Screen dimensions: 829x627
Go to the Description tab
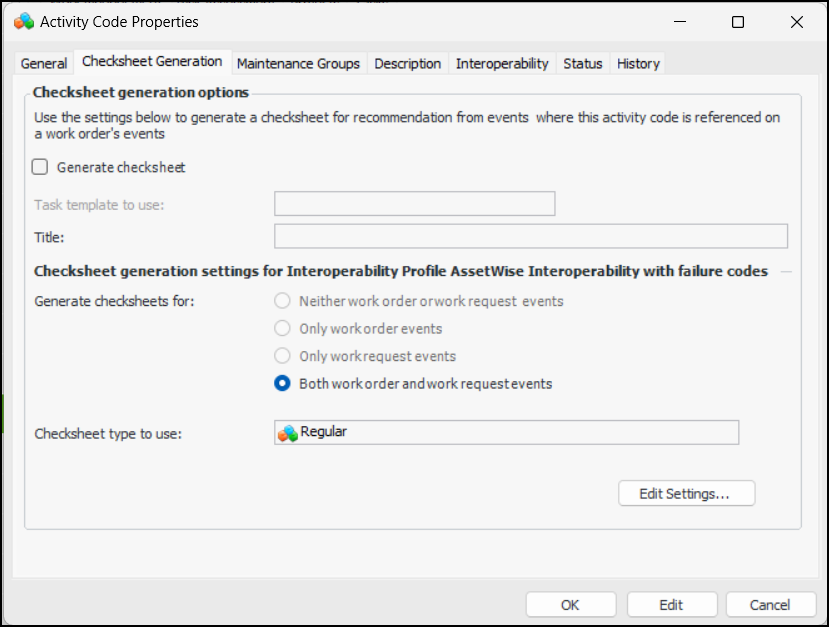(x=407, y=63)
